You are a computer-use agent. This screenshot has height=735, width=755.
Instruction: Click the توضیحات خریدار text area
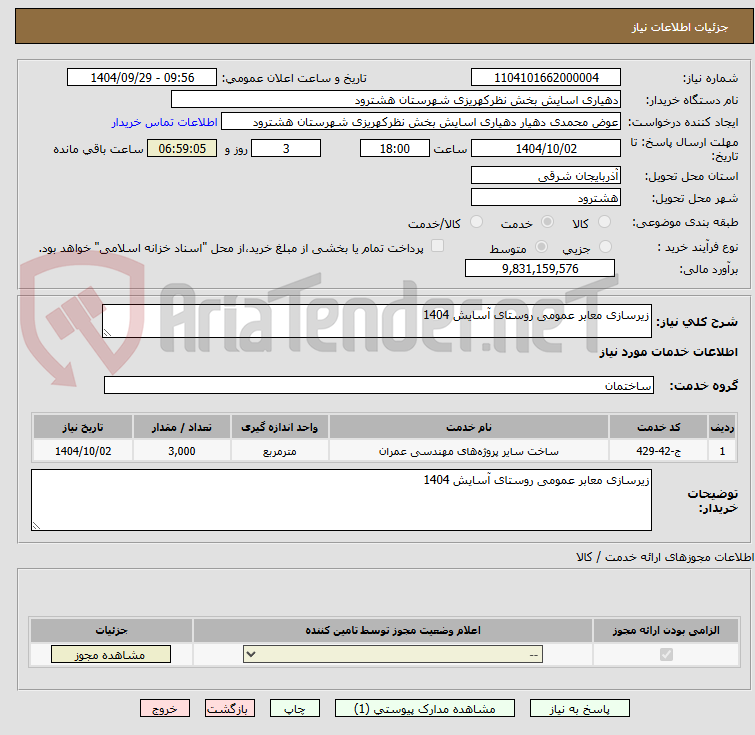point(341,500)
